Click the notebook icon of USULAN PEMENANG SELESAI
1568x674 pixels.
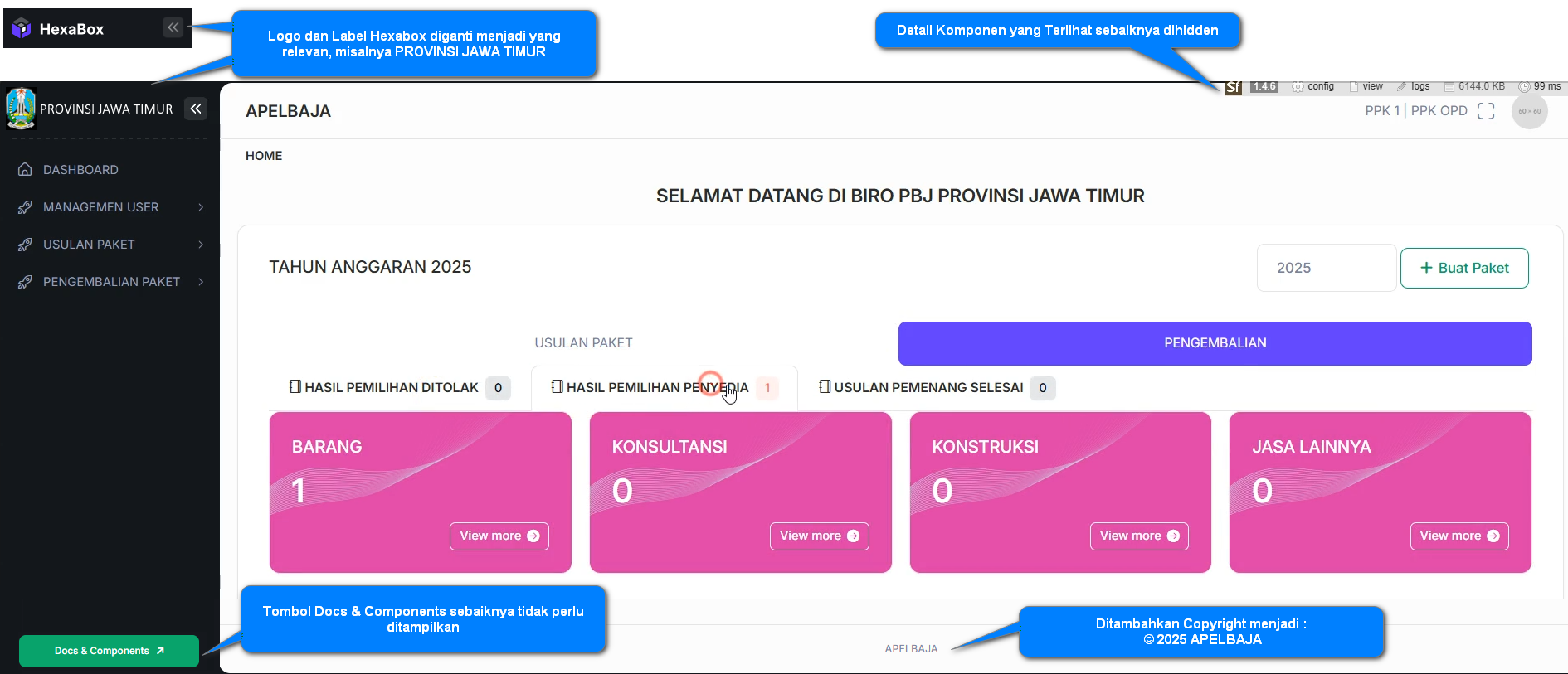click(825, 386)
